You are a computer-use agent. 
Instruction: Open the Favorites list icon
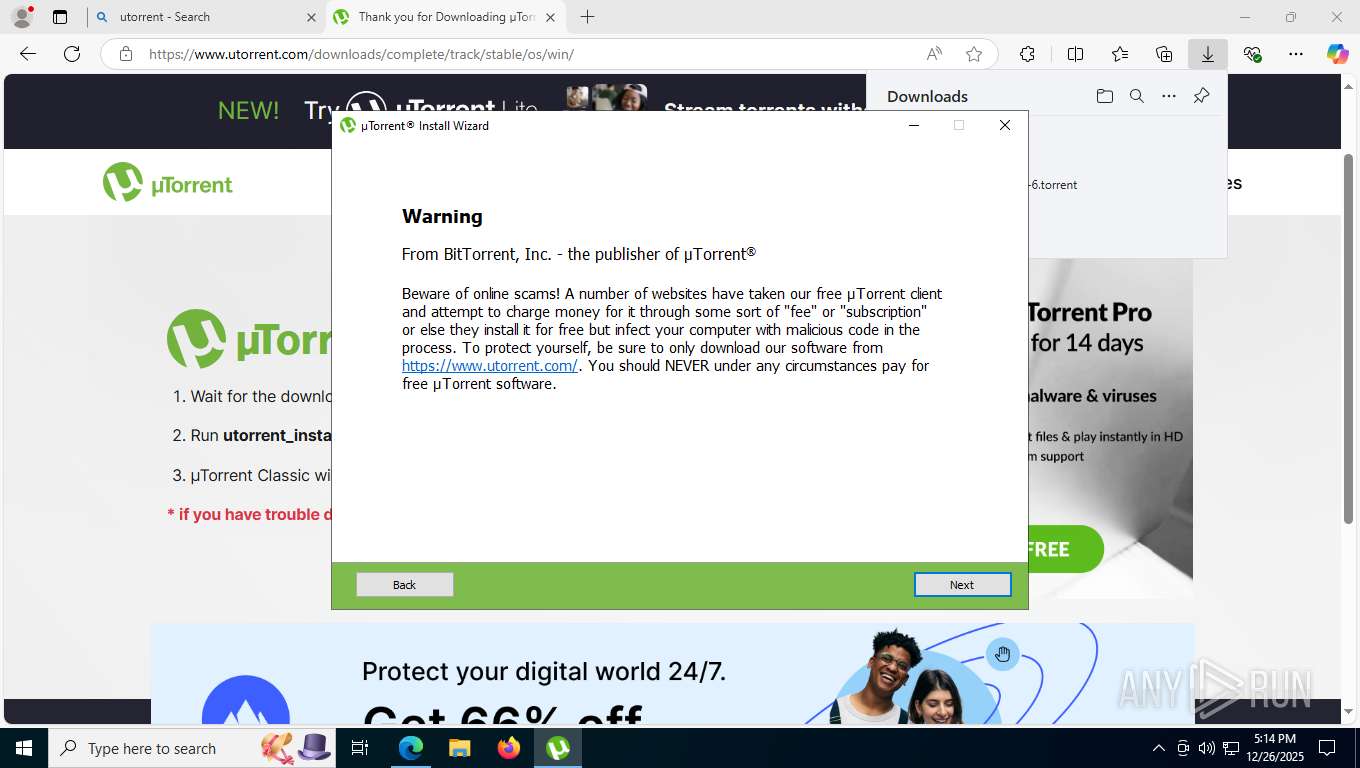tap(1120, 54)
